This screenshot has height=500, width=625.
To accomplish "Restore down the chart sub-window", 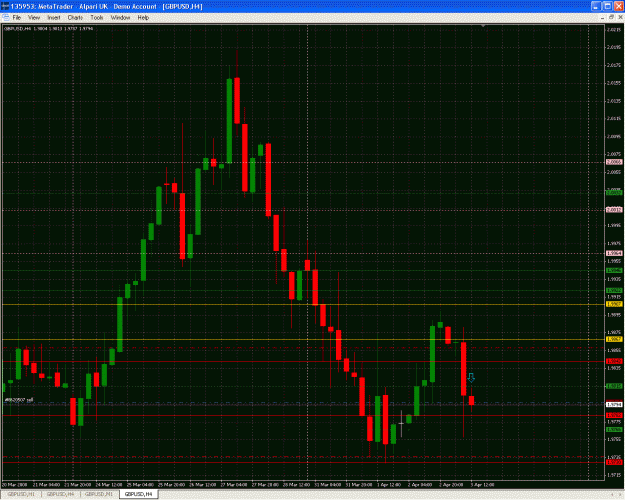I will point(611,18).
